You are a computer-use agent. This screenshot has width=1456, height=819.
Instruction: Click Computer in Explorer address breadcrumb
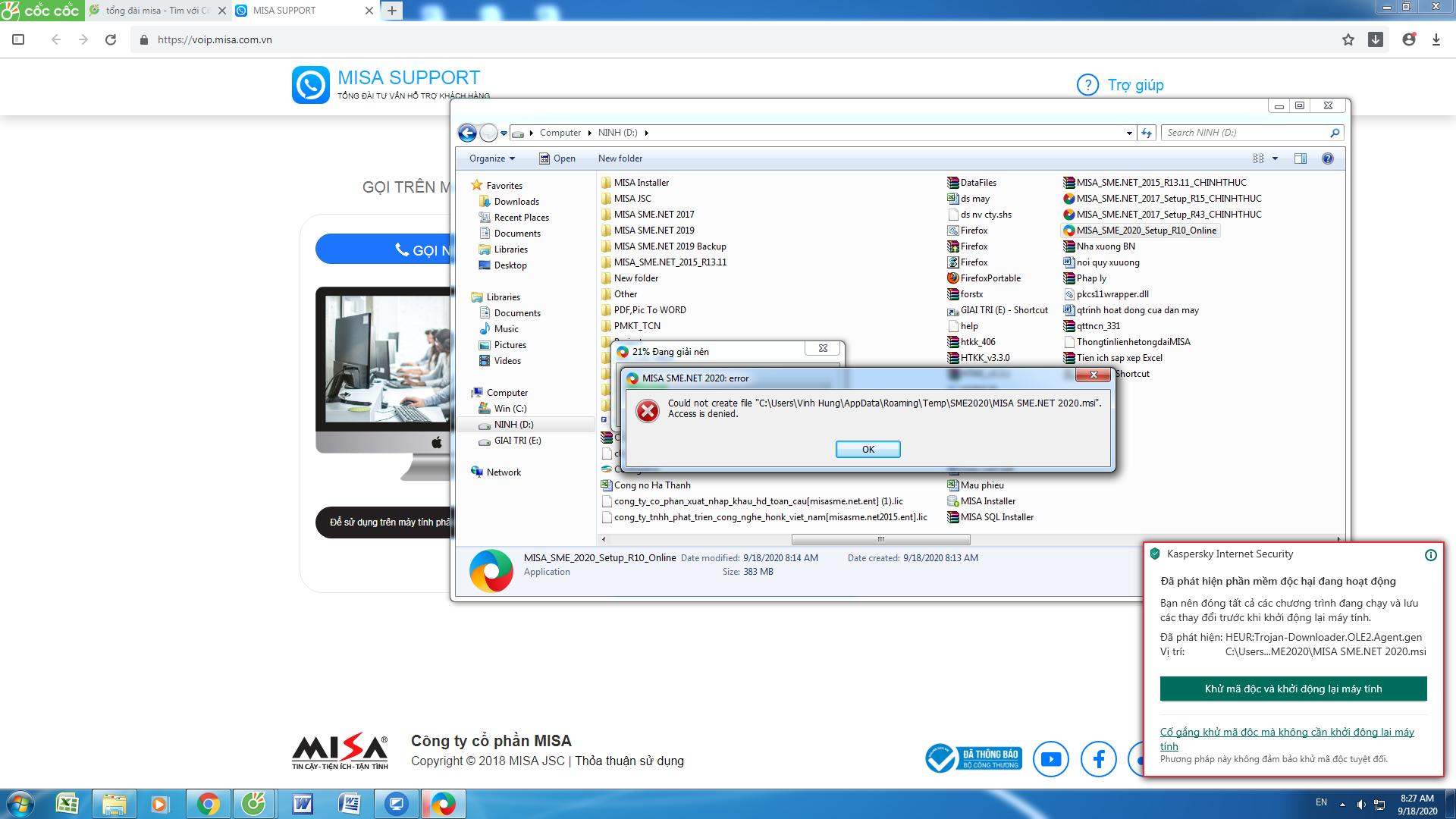pyautogui.click(x=560, y=133)
